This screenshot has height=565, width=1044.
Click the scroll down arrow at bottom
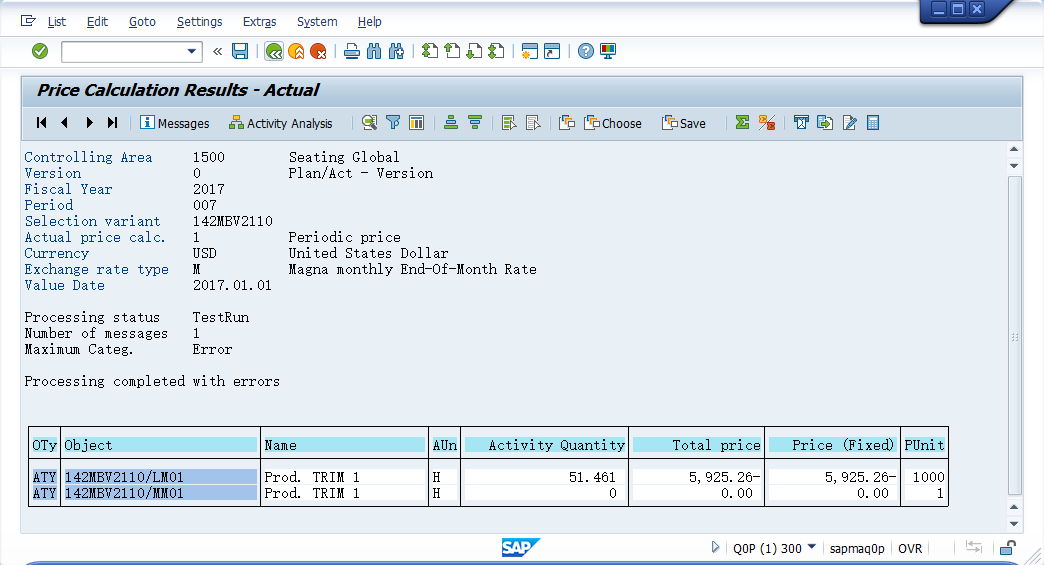point(1014,524)
